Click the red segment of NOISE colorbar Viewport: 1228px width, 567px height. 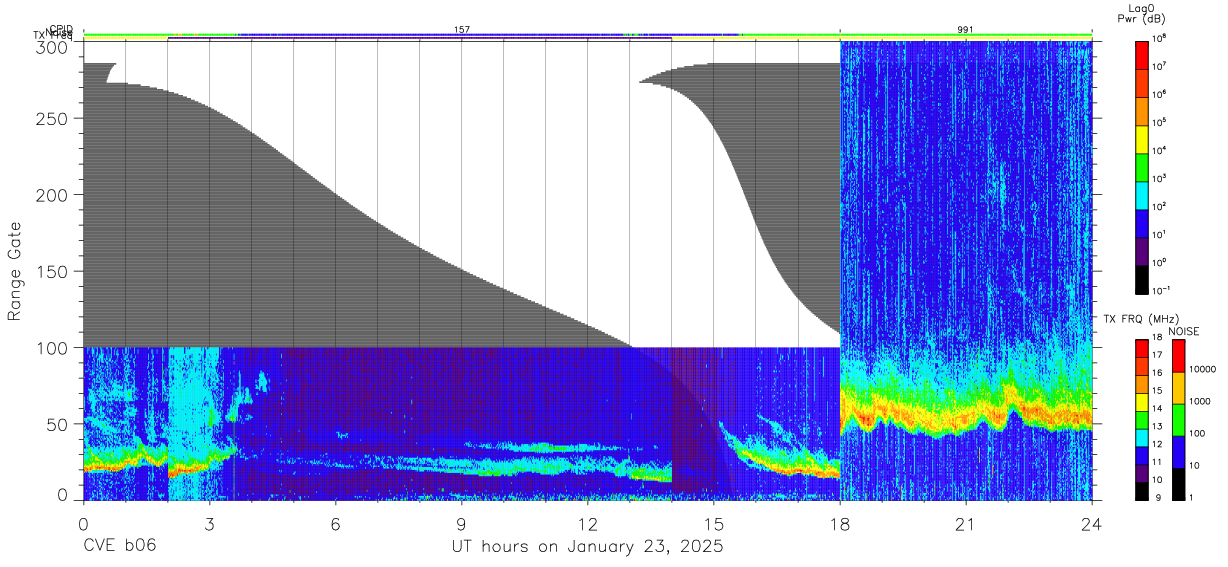[1178, 356]
